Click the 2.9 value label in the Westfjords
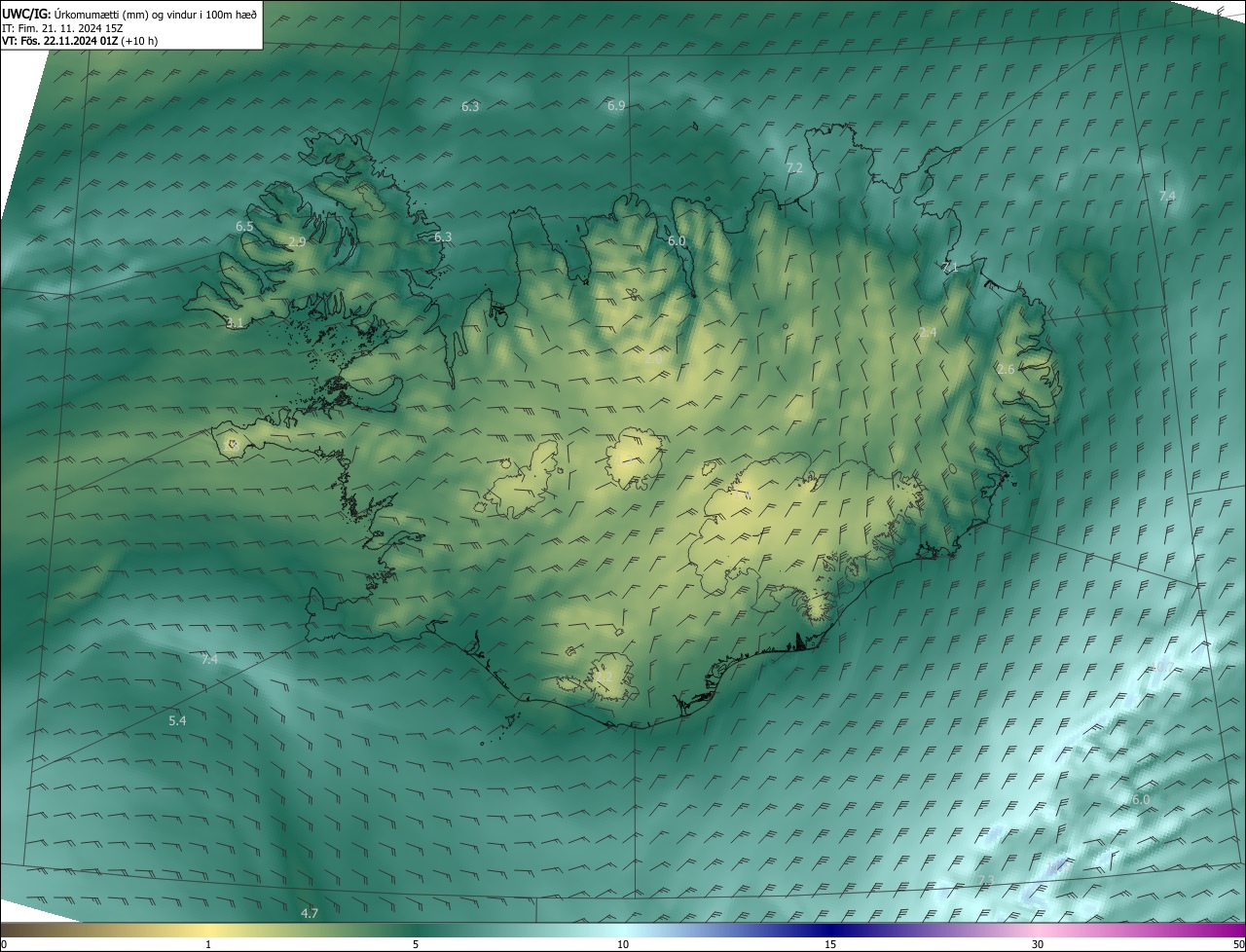Screen dimensions: 1246x952 pyautogui.click(x=297, y=241)
